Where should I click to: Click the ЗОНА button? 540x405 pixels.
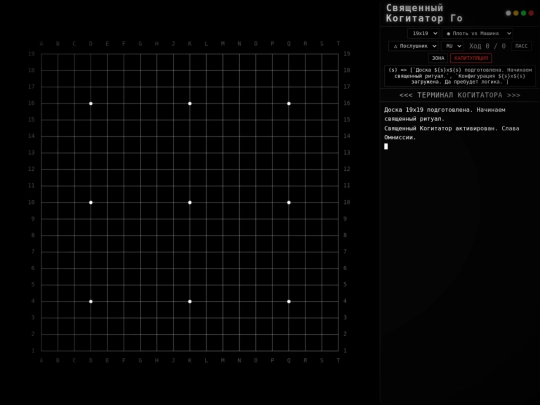(x=438, y=58)
